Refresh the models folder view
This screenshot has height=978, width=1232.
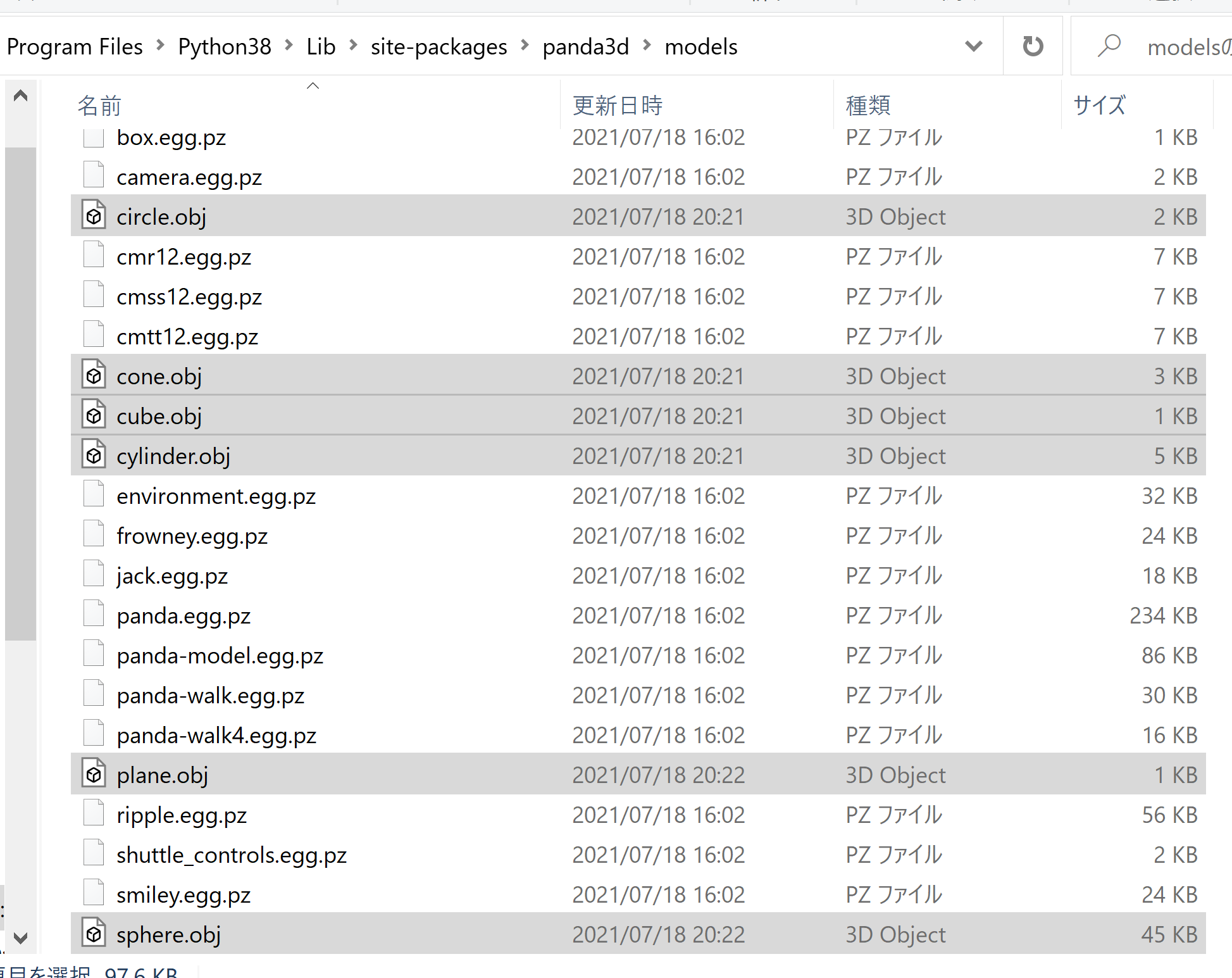pos(1033,46)
